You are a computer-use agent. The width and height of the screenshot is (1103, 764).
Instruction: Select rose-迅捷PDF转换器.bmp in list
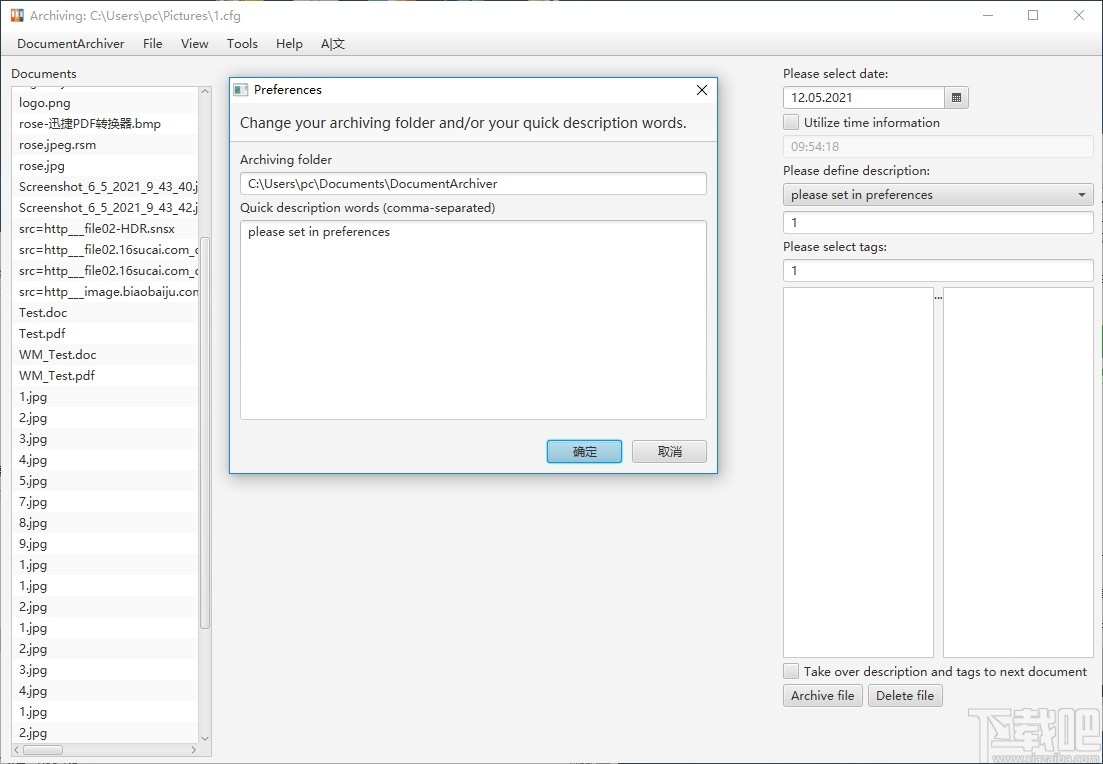click(106, 124)
